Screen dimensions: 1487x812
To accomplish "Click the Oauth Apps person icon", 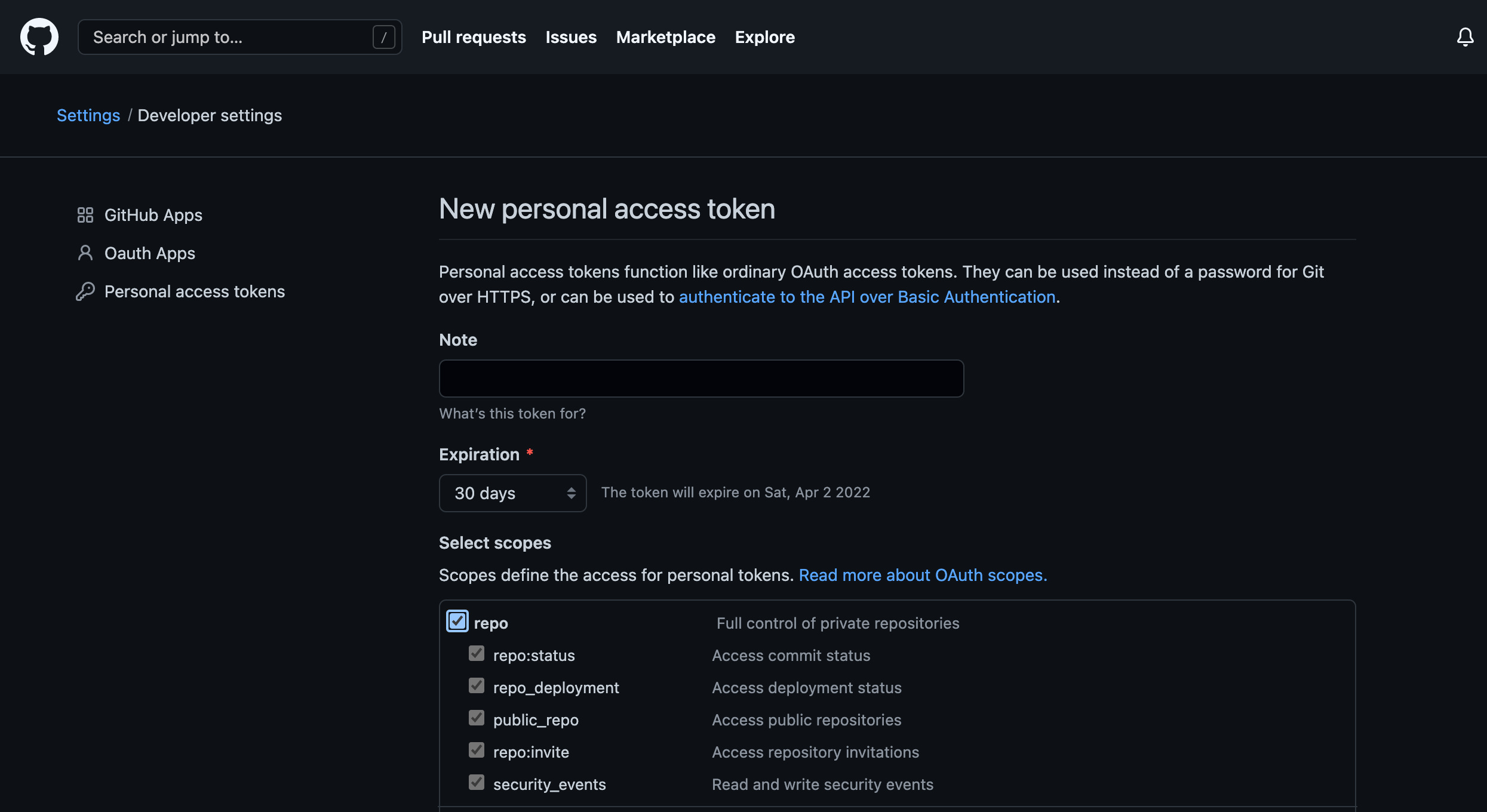I will click(x=85, y=253).
